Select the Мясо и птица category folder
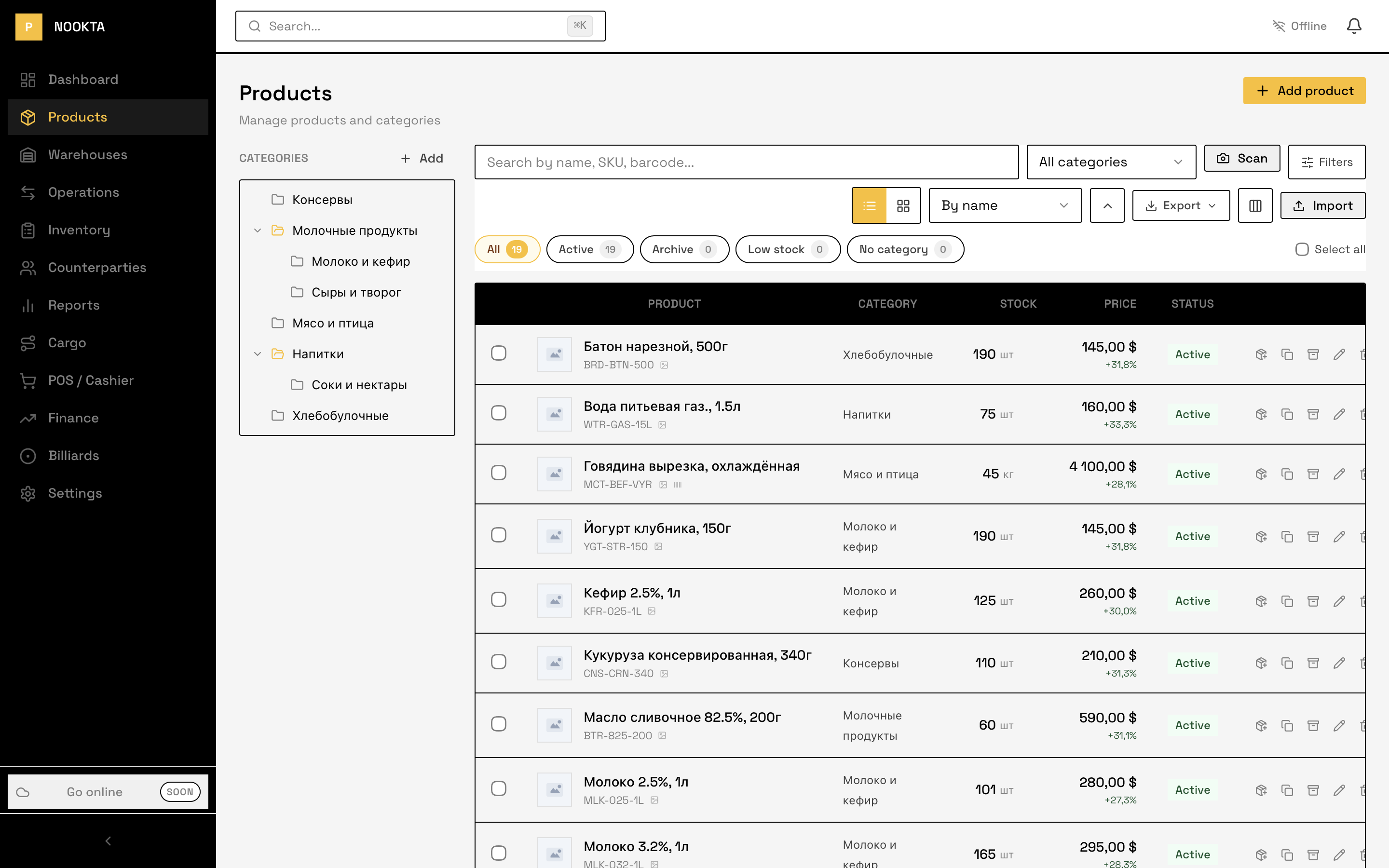 click(347, 323)
